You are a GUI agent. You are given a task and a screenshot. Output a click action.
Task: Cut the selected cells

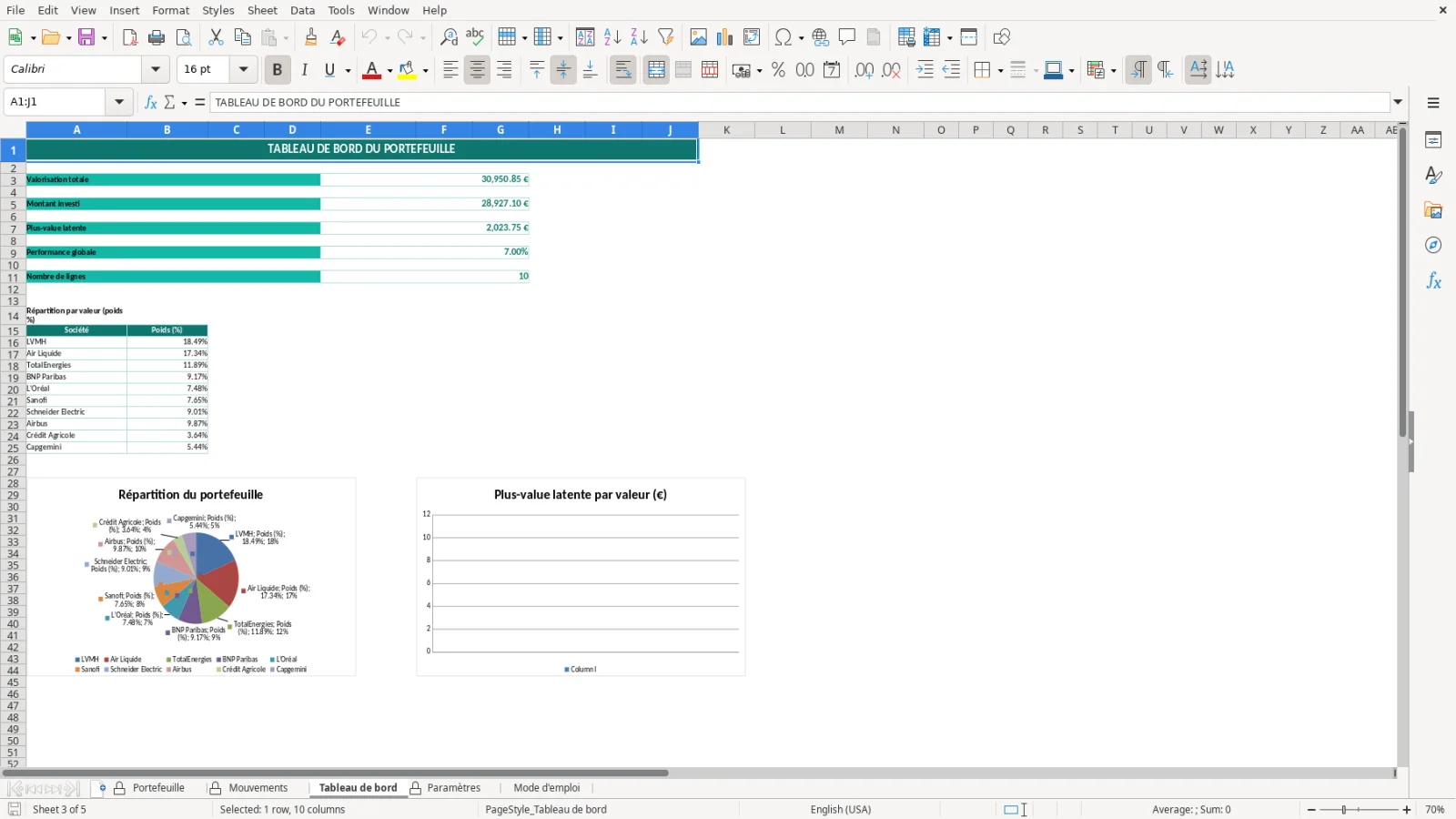point(216,37)
